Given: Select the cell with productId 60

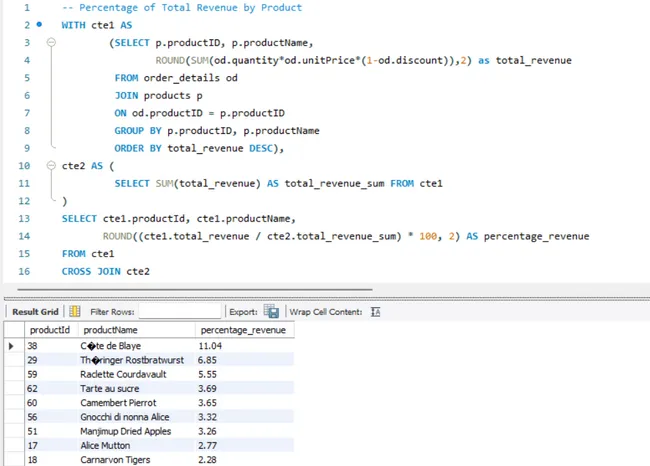Looking at the screenshot, I should pyautogui.click(x=51, y=403).
